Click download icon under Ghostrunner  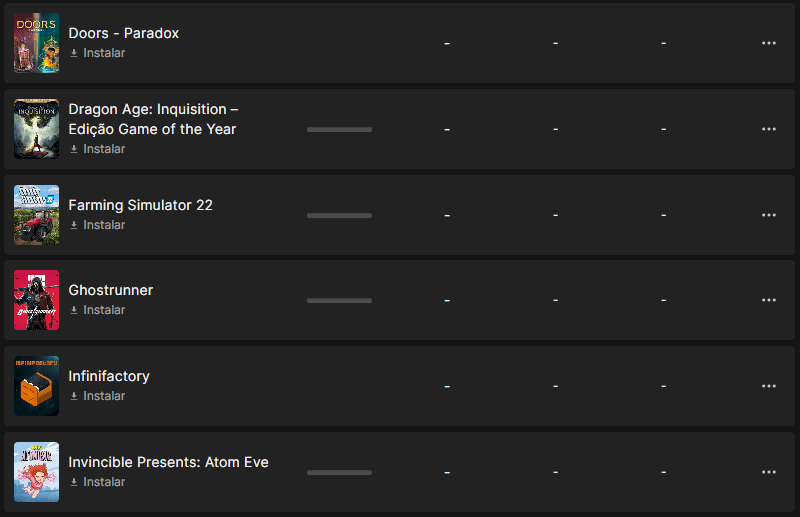click(x=74, y=310)
